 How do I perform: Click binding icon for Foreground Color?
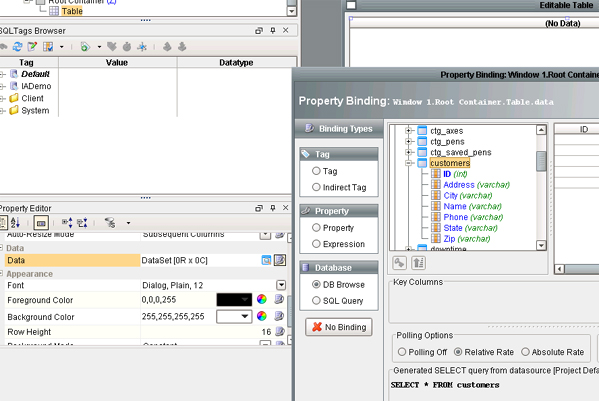280,299
